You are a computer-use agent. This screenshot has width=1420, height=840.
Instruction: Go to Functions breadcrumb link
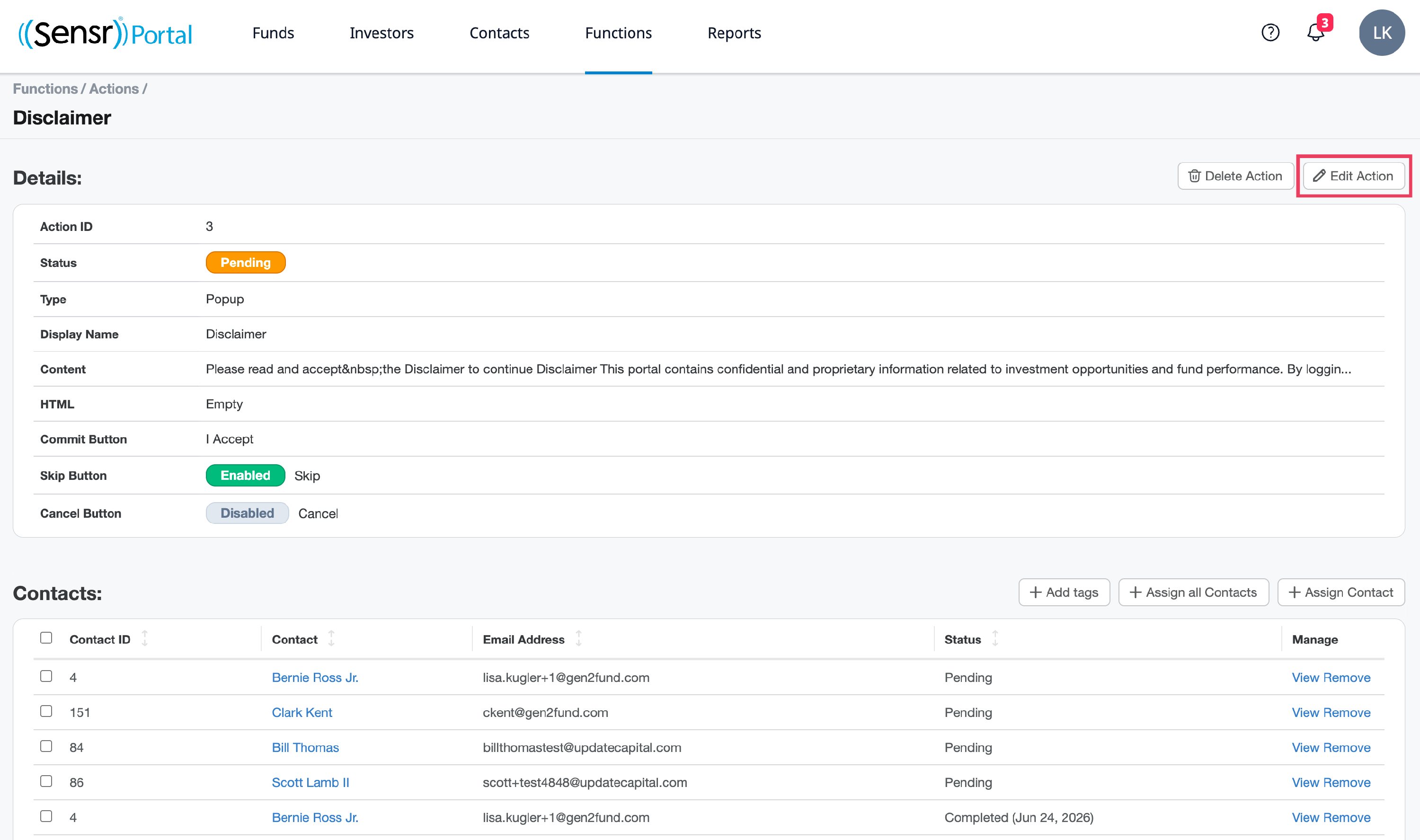pos(45,89)
